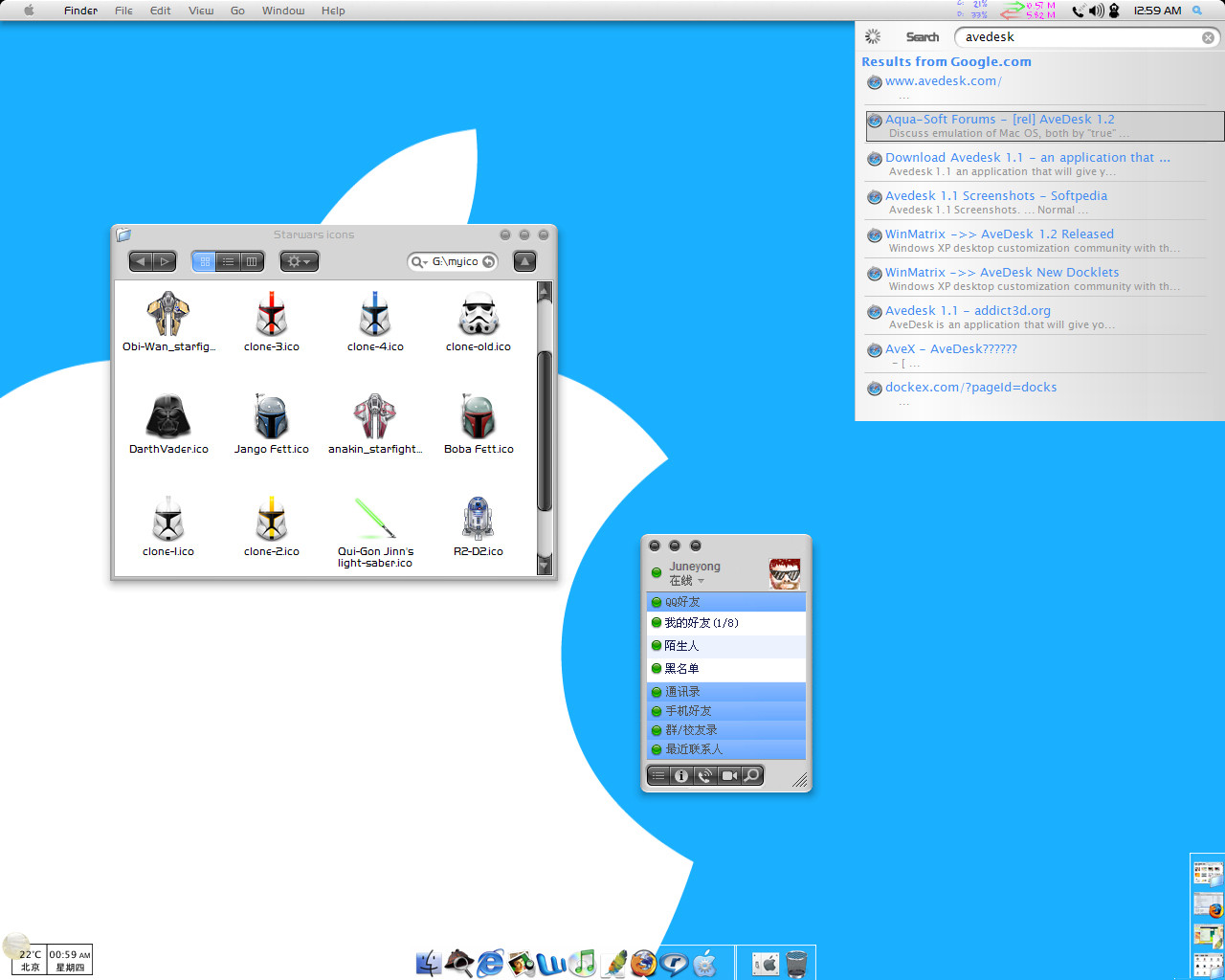Select Qui-Gon Jinn's light-saber.ico

click(375, 532)
